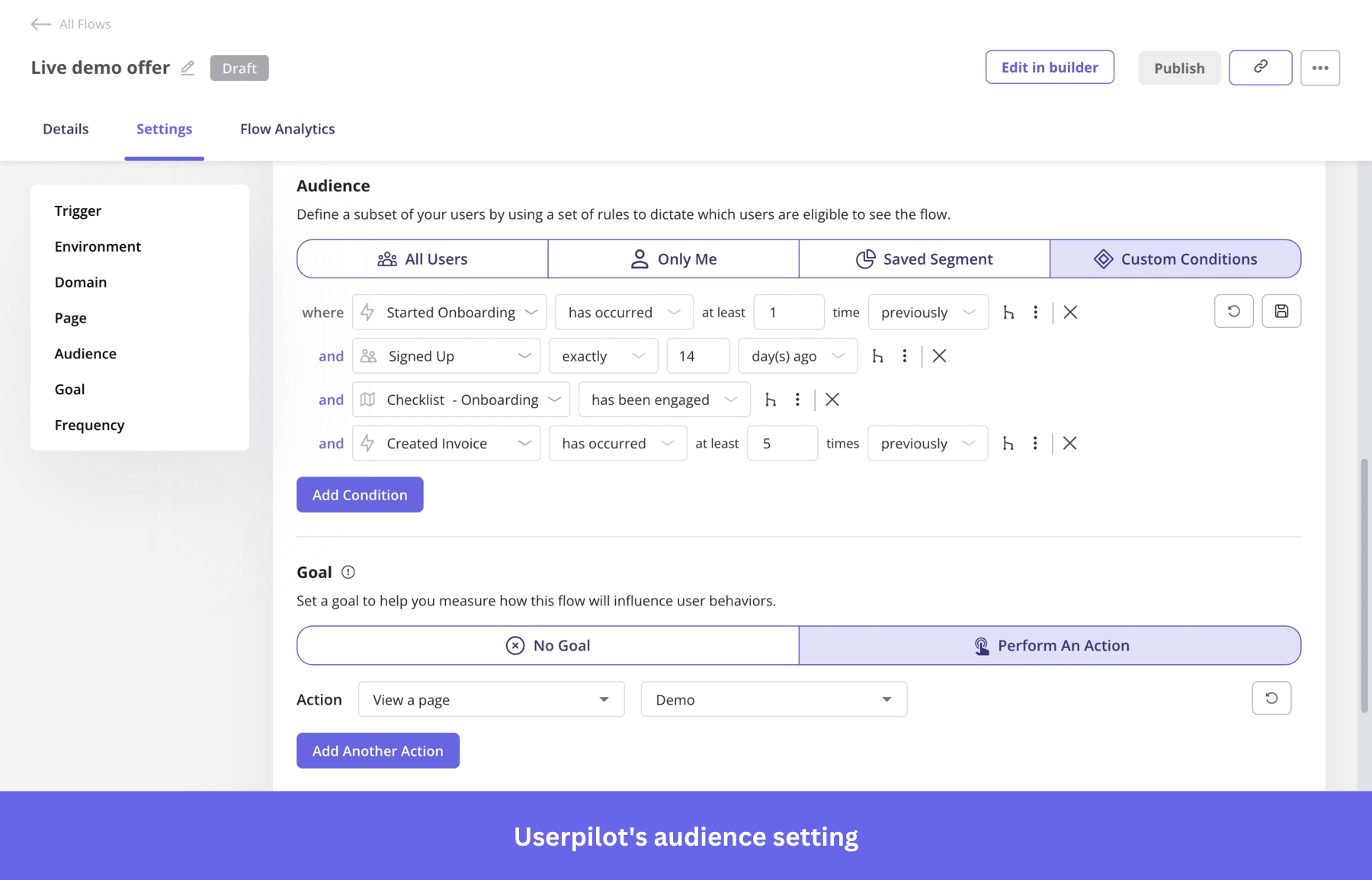
Task: Click the back arrow to All Flows
Action: [41, 24]
